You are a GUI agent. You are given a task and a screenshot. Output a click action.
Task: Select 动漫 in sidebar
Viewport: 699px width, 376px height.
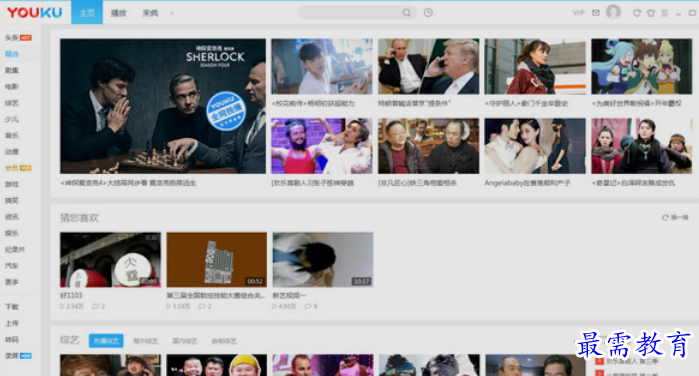[12, 152]
